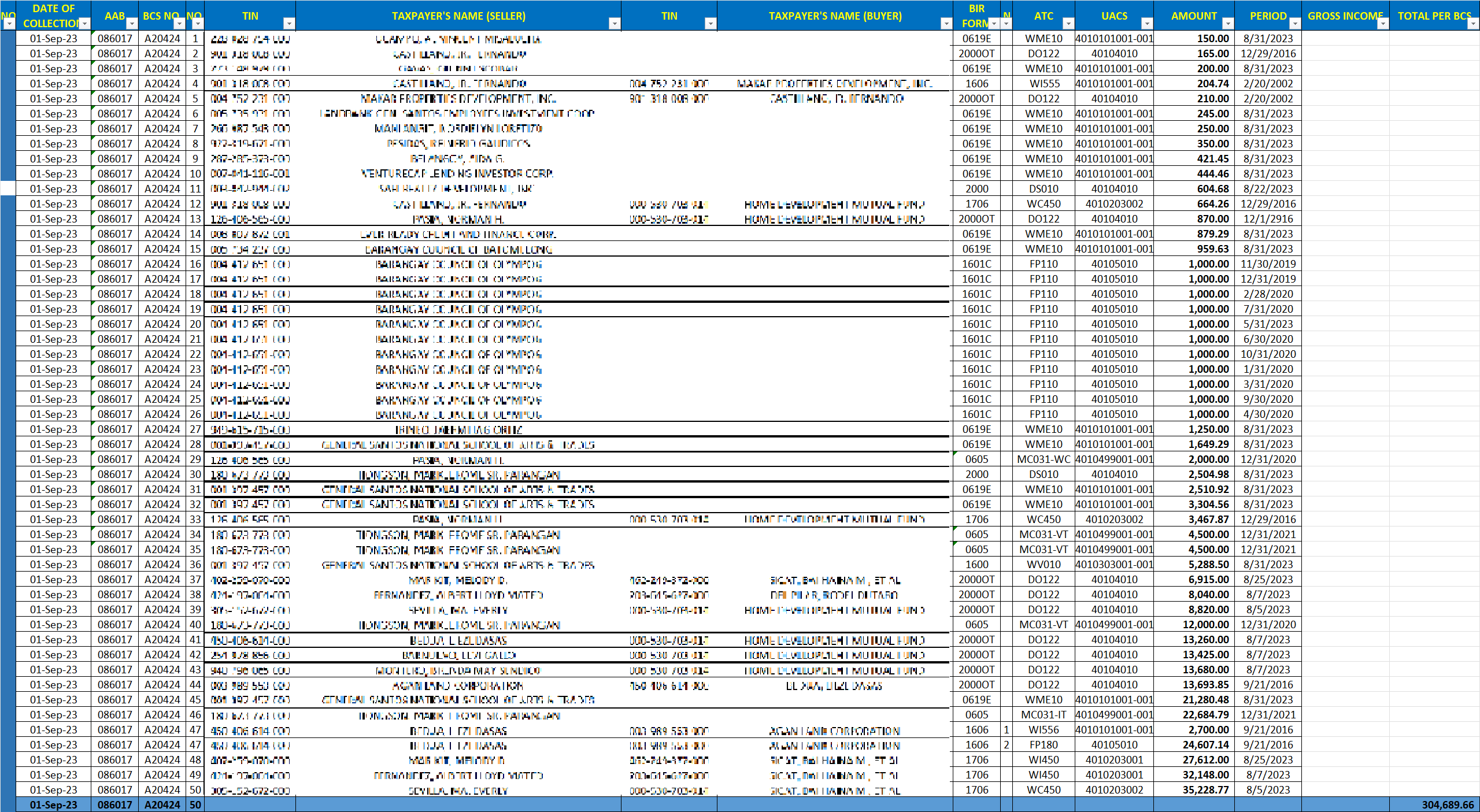Expand the BCS NO. filter dropdown

point(179,24)
